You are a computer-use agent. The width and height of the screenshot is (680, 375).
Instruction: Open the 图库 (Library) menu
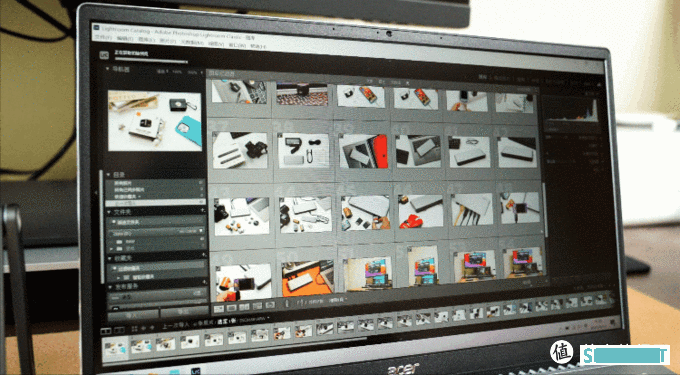click(146, 40)
